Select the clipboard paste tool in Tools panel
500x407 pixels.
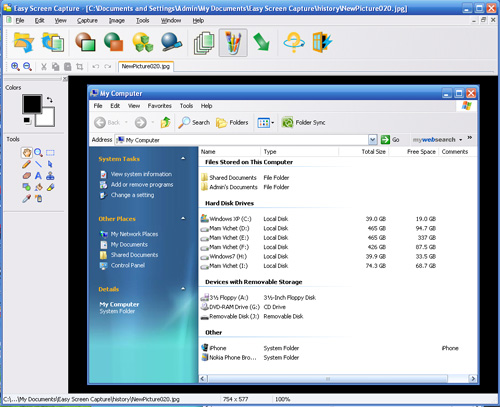(x=39, y=199)
